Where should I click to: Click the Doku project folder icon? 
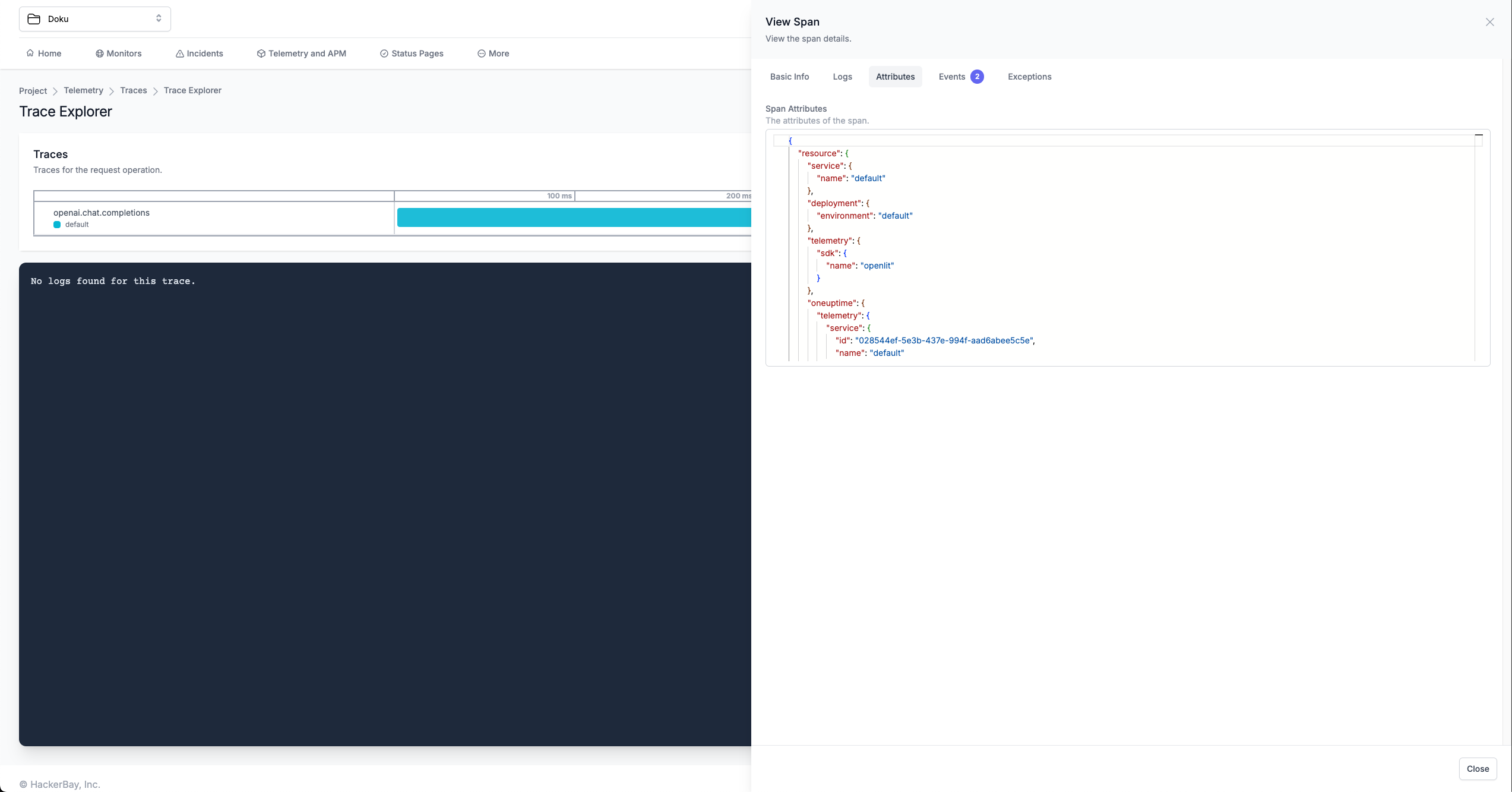(x=34, y=19)
